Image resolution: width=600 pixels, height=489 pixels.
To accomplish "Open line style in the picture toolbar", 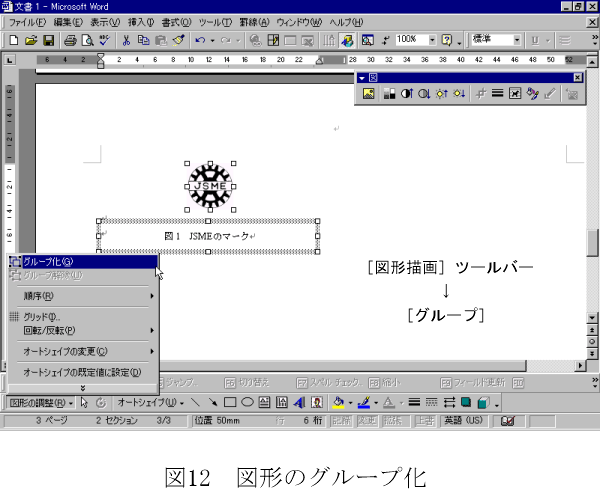I will click(x=497, y=93).
